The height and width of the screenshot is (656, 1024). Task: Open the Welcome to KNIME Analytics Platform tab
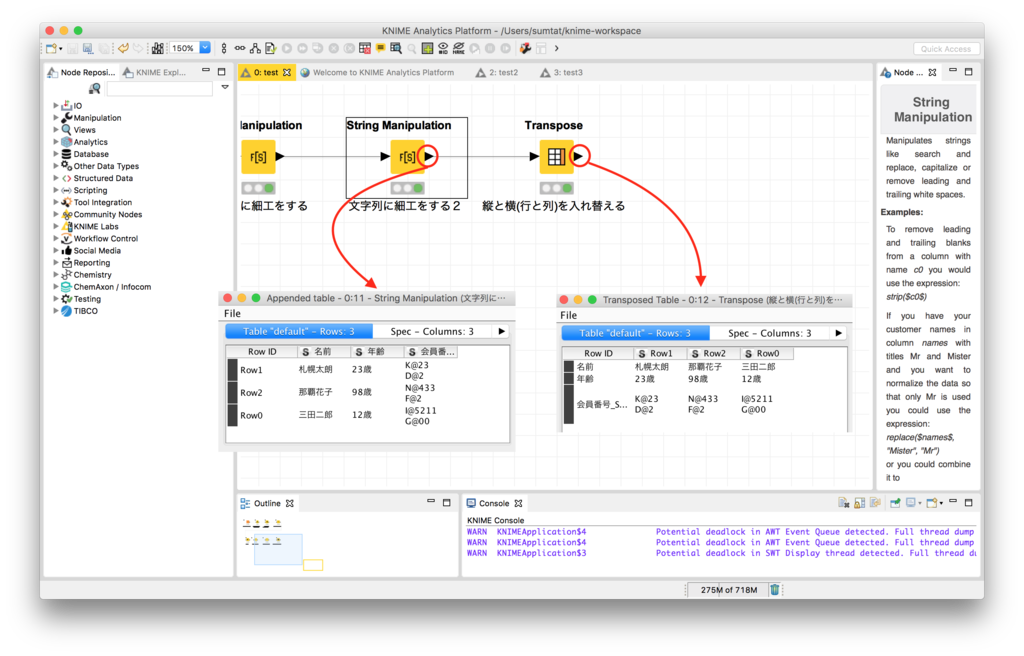(385, 72)
